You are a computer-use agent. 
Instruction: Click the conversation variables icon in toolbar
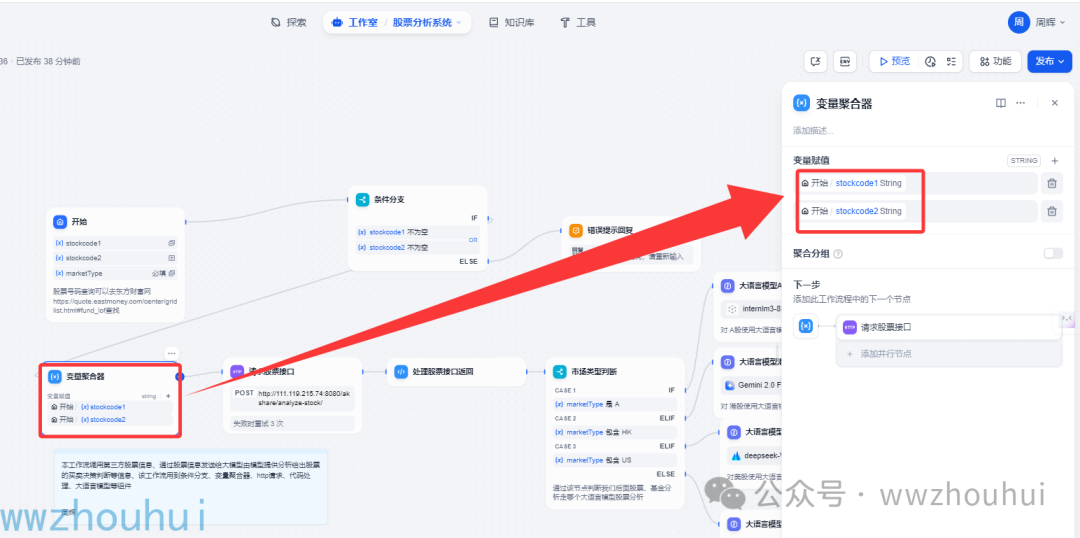coord(816,61)
